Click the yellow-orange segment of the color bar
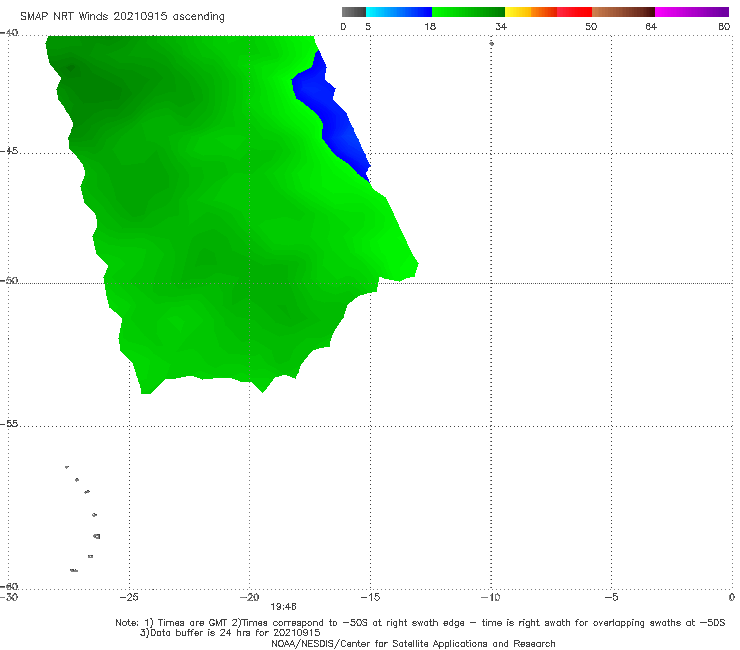This screenshot has height=650, width=740. click(530, 12)
